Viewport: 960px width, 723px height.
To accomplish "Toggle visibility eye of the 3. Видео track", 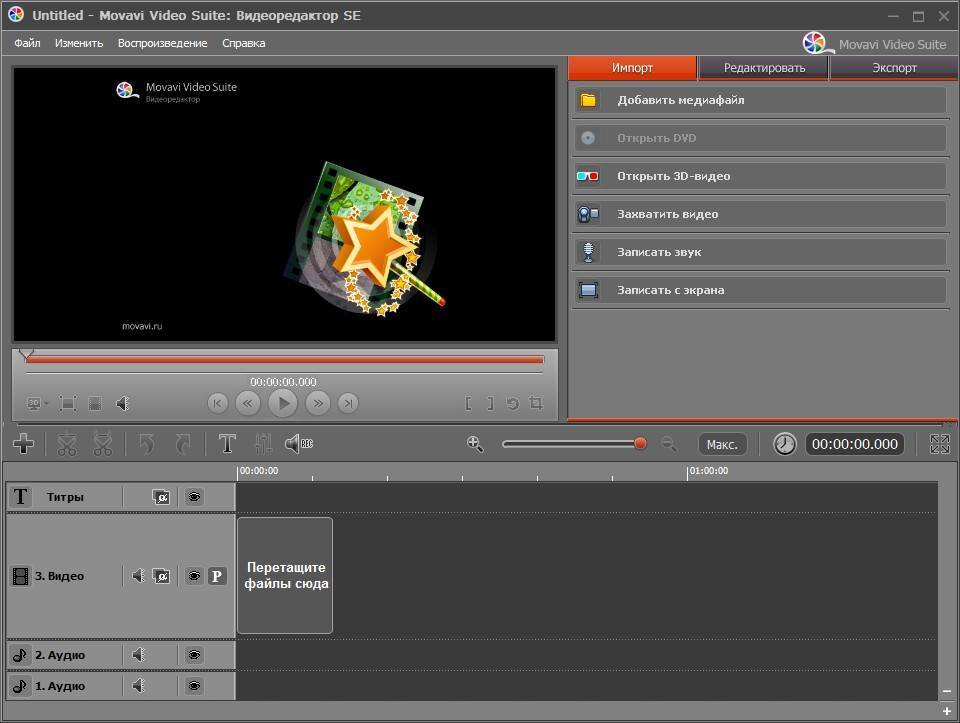I will tap(194, 576).
